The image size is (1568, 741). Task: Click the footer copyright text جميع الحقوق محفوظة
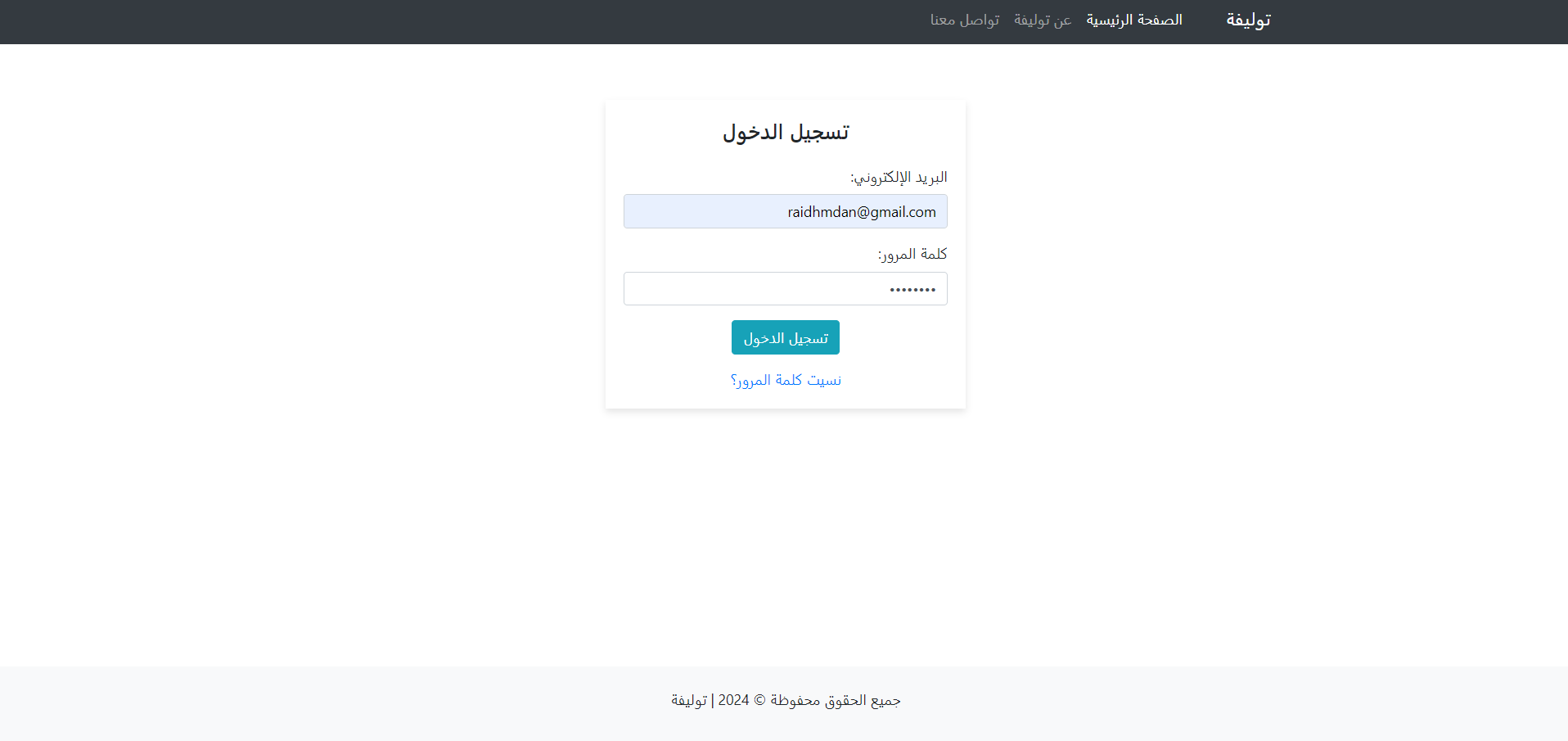tap(835, 701)
